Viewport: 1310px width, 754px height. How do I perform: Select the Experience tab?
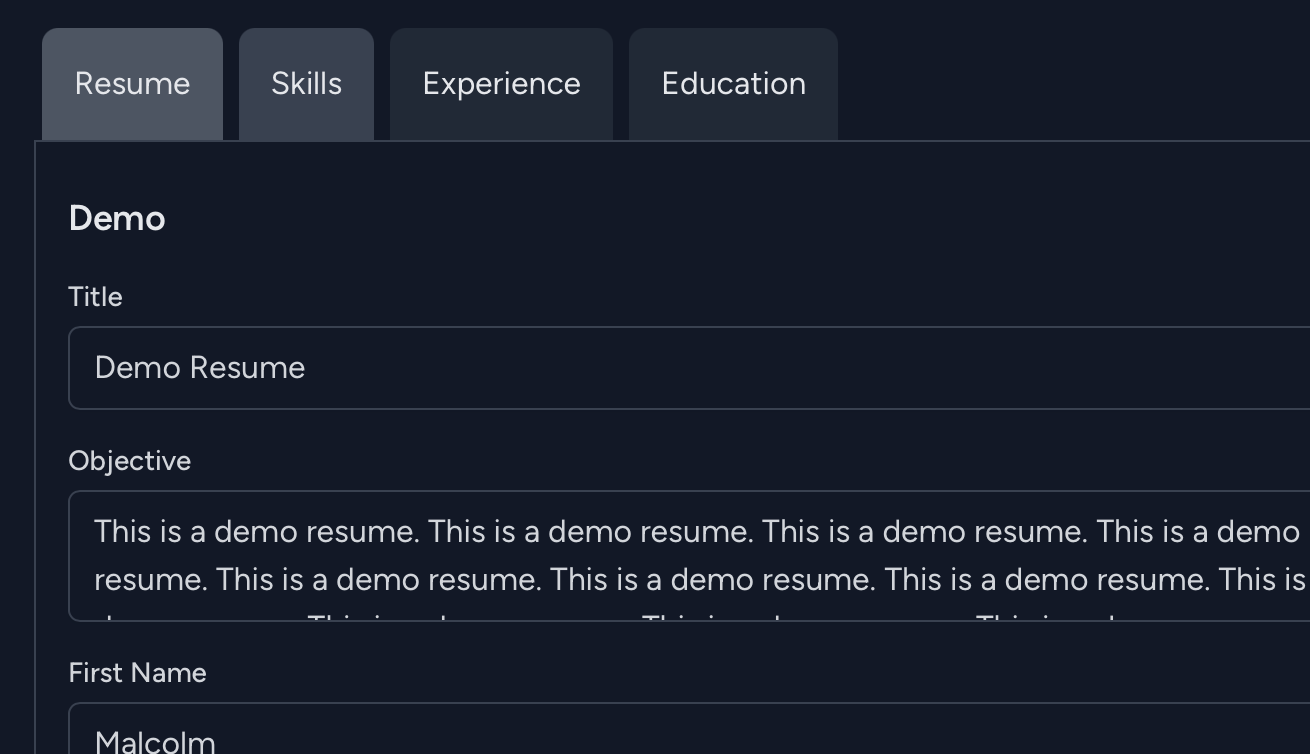coord(501,84)
